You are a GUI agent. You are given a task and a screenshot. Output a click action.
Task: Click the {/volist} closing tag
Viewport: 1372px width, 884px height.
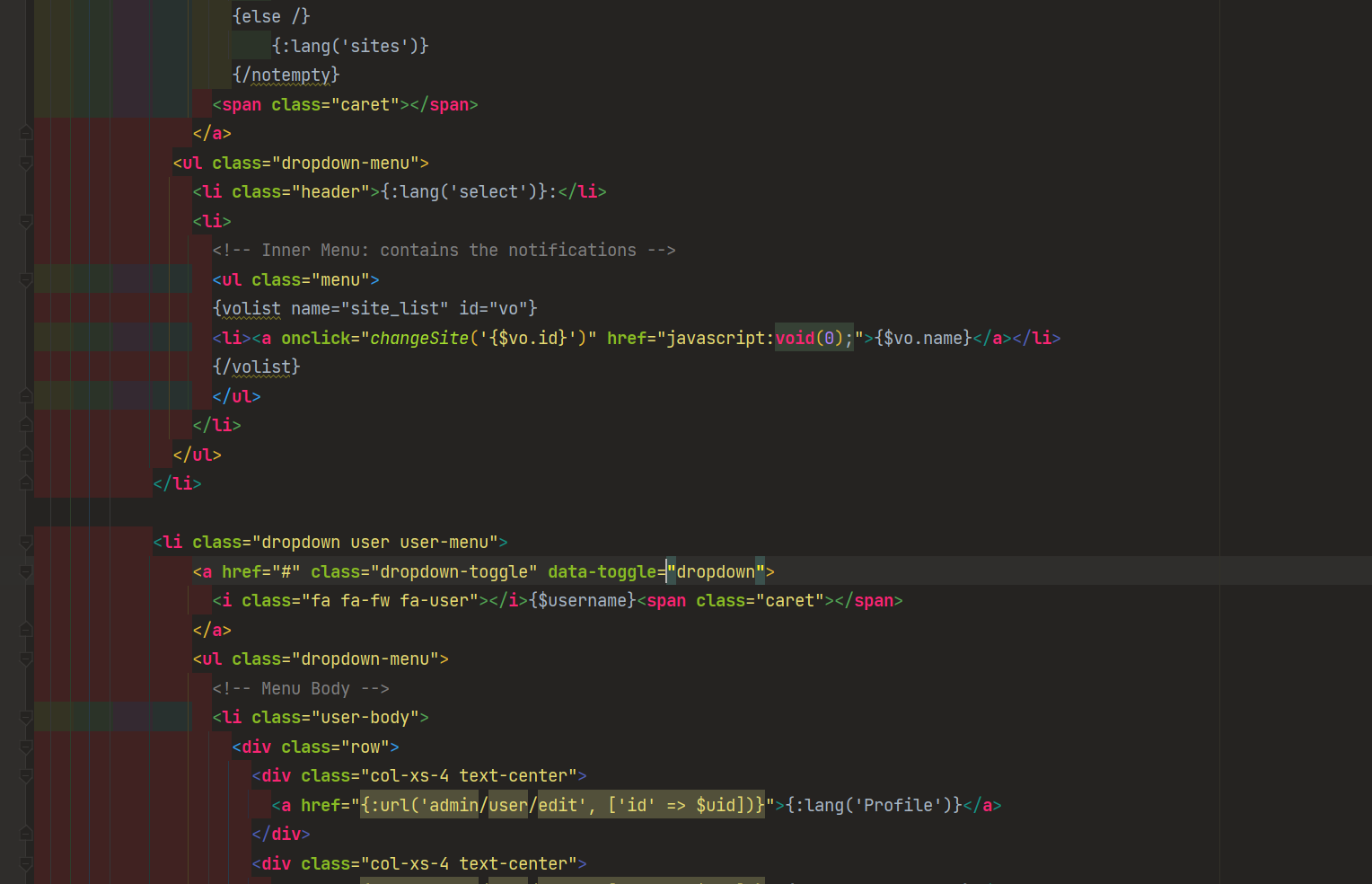(256, 367)
